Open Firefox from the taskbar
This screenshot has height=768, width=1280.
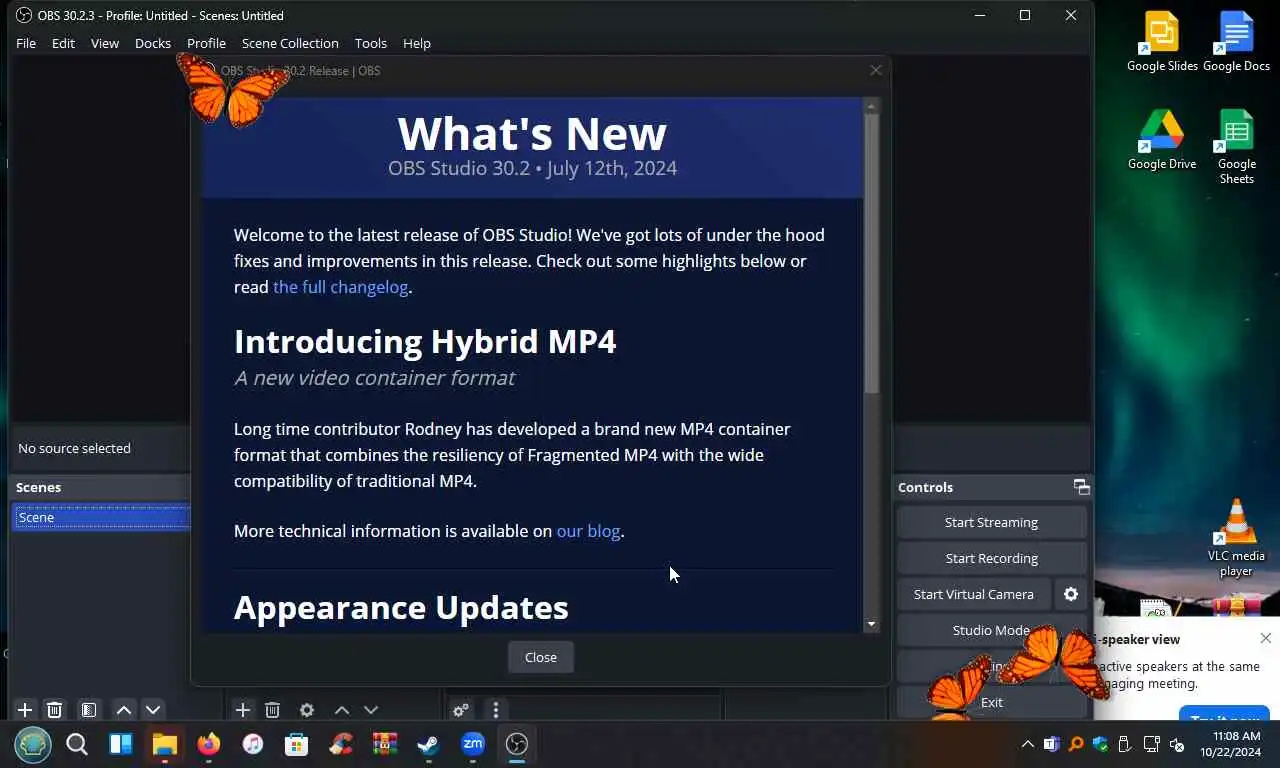point(209,744)
